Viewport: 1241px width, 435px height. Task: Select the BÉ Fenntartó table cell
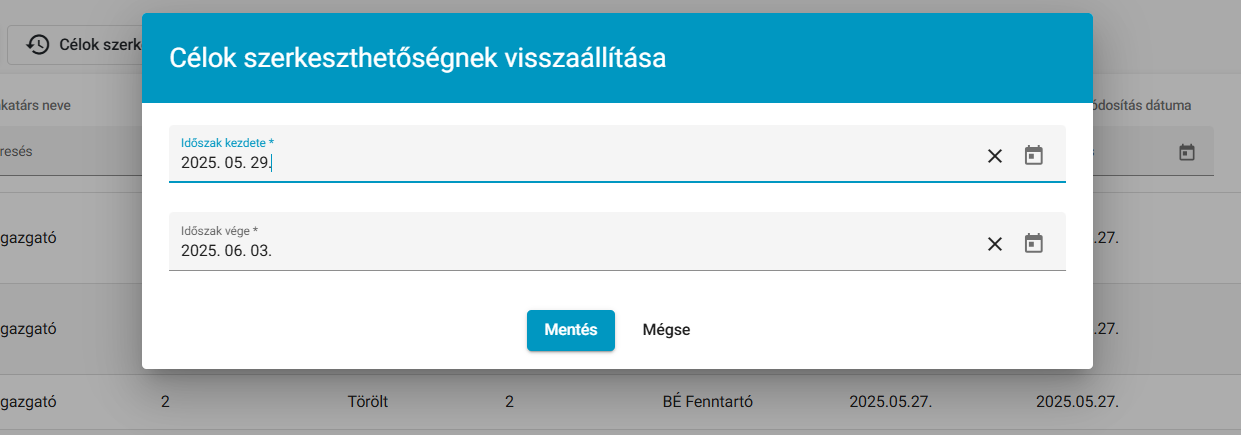(707, 402)
